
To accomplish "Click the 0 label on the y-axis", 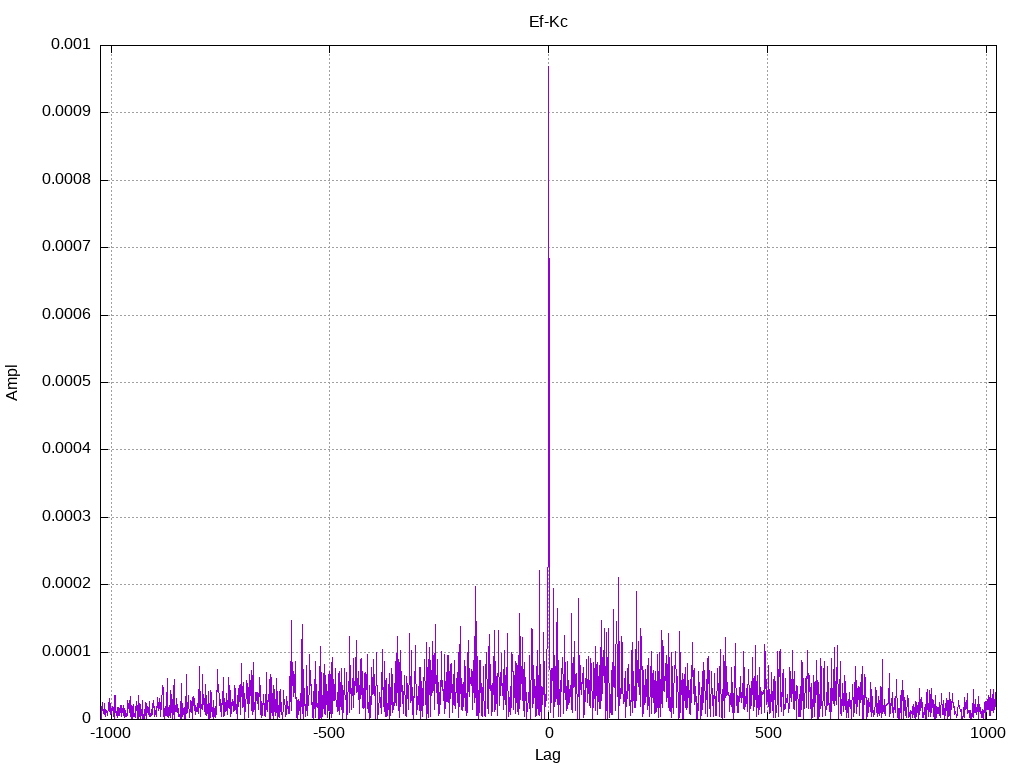I will 86,719.
